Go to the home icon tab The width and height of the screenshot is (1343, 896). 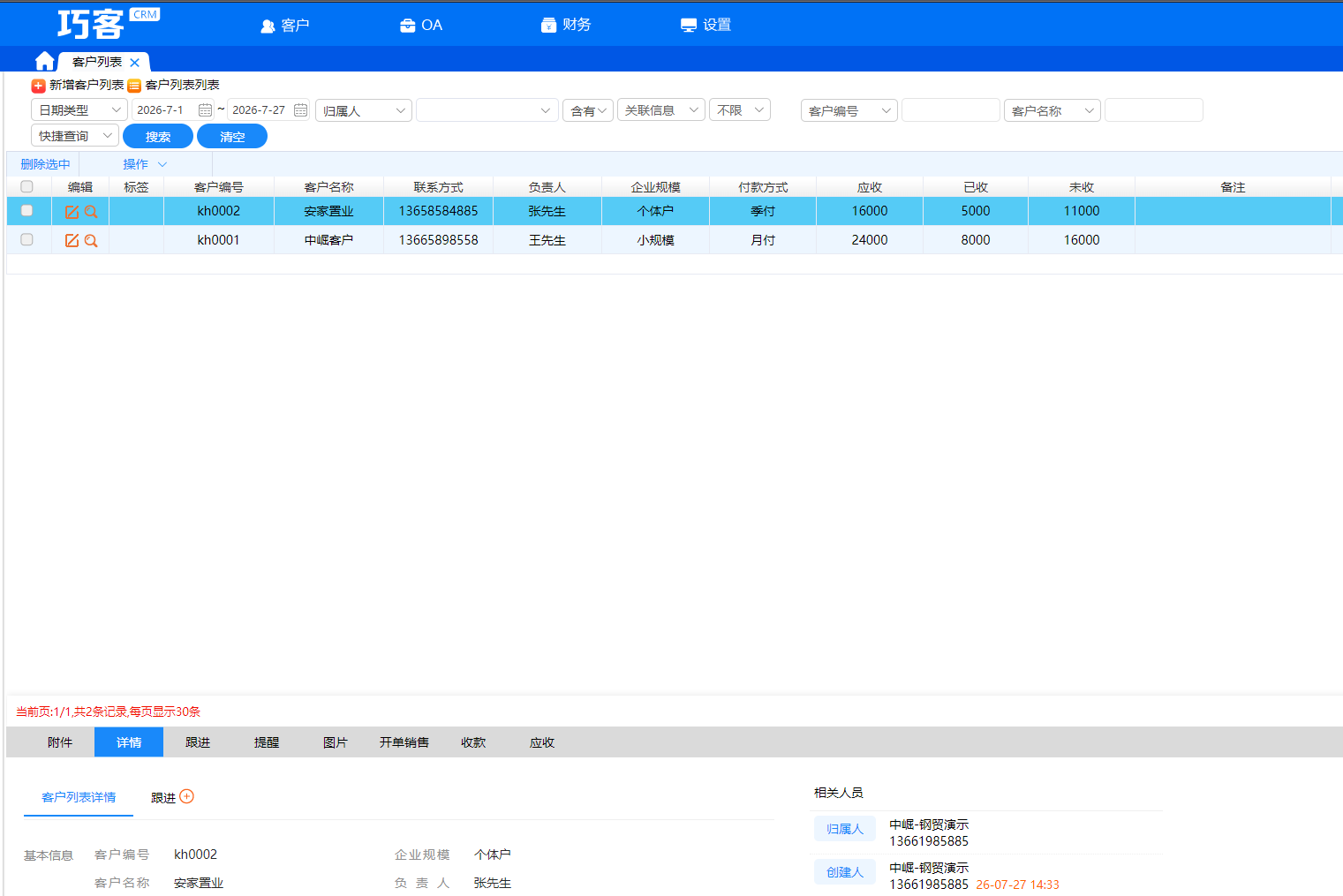[45, 61]
